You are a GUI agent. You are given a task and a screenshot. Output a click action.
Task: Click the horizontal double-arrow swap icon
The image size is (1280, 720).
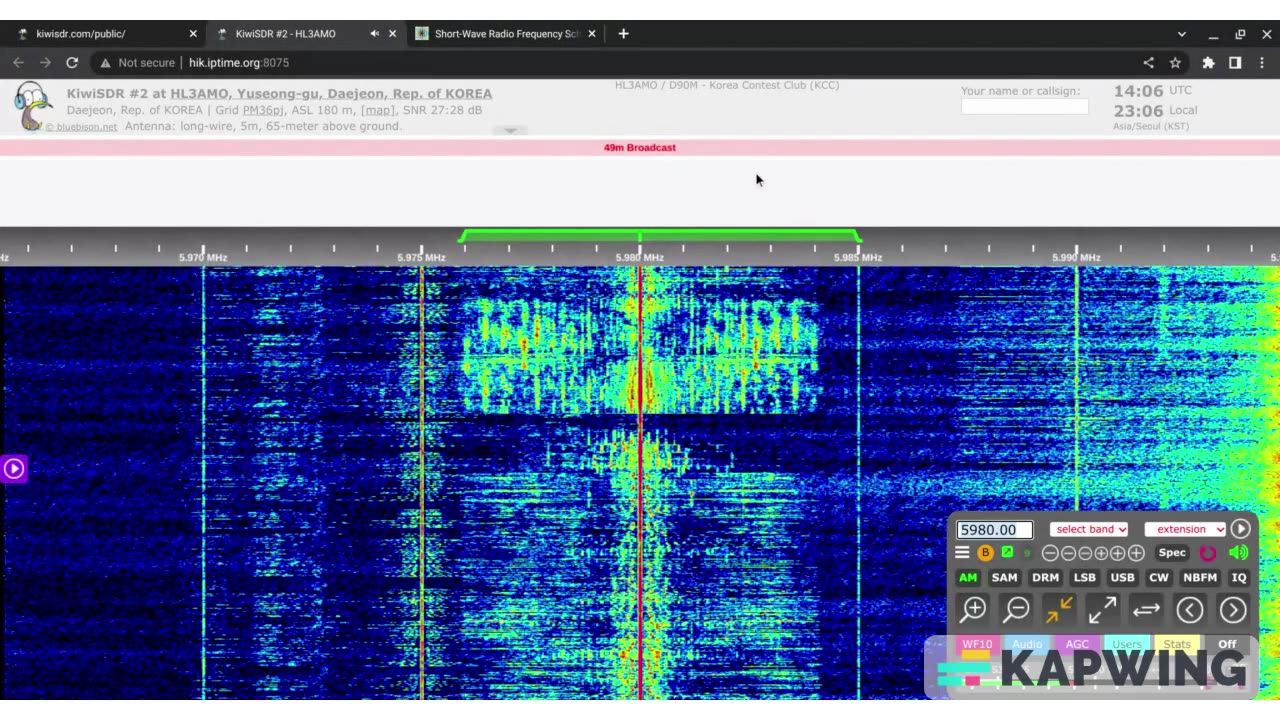coord(1146,609)
